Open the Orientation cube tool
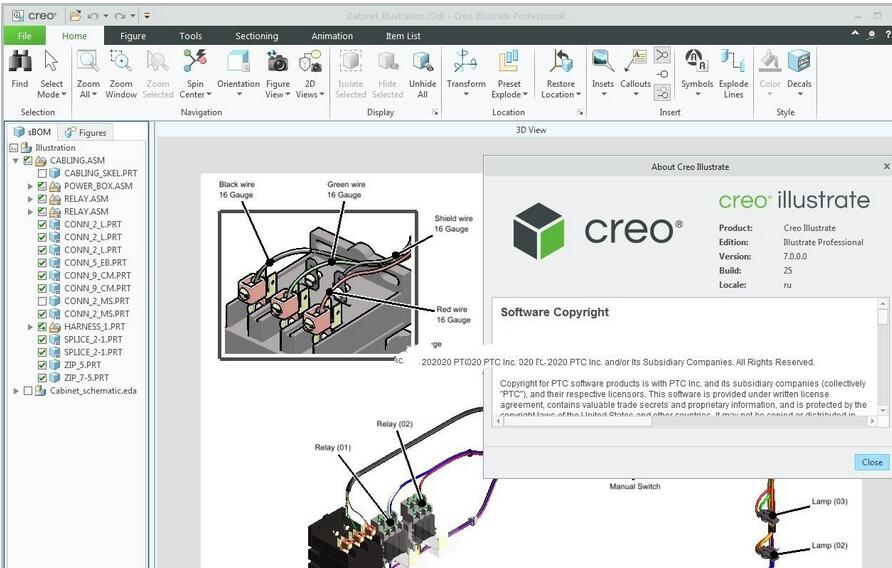 238,73
